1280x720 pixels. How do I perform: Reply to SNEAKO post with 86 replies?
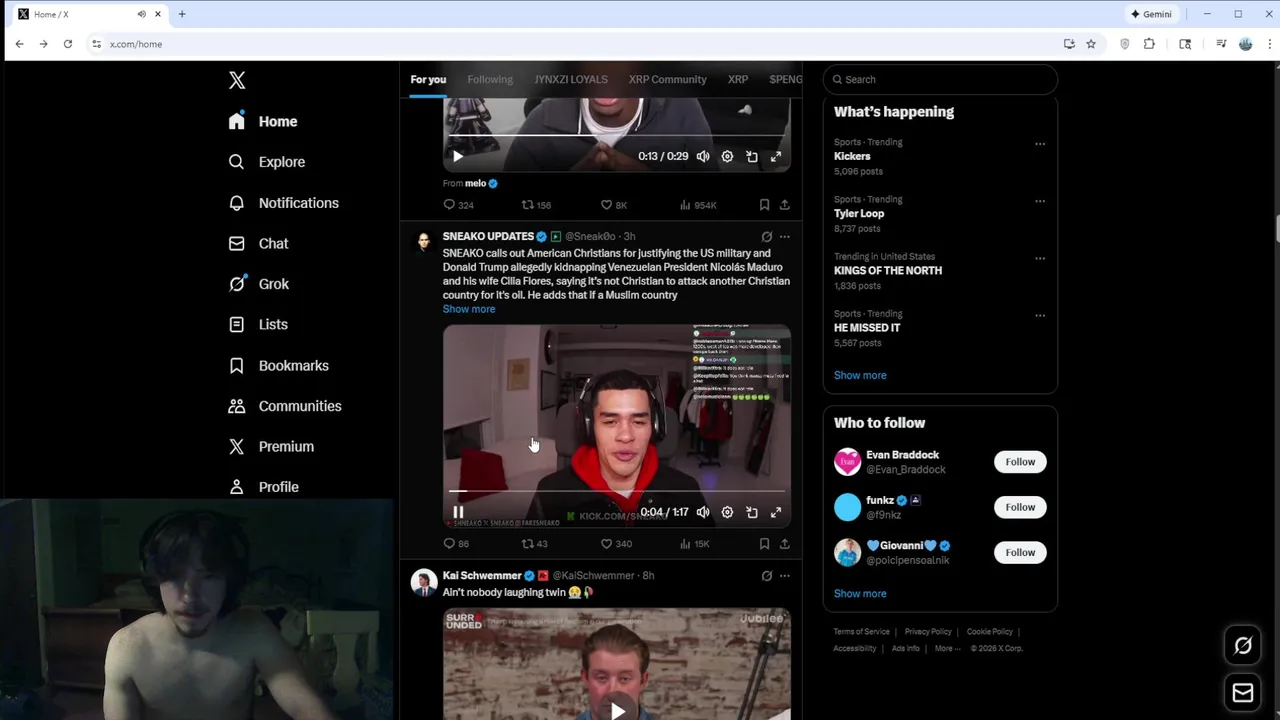coord(456,544)
